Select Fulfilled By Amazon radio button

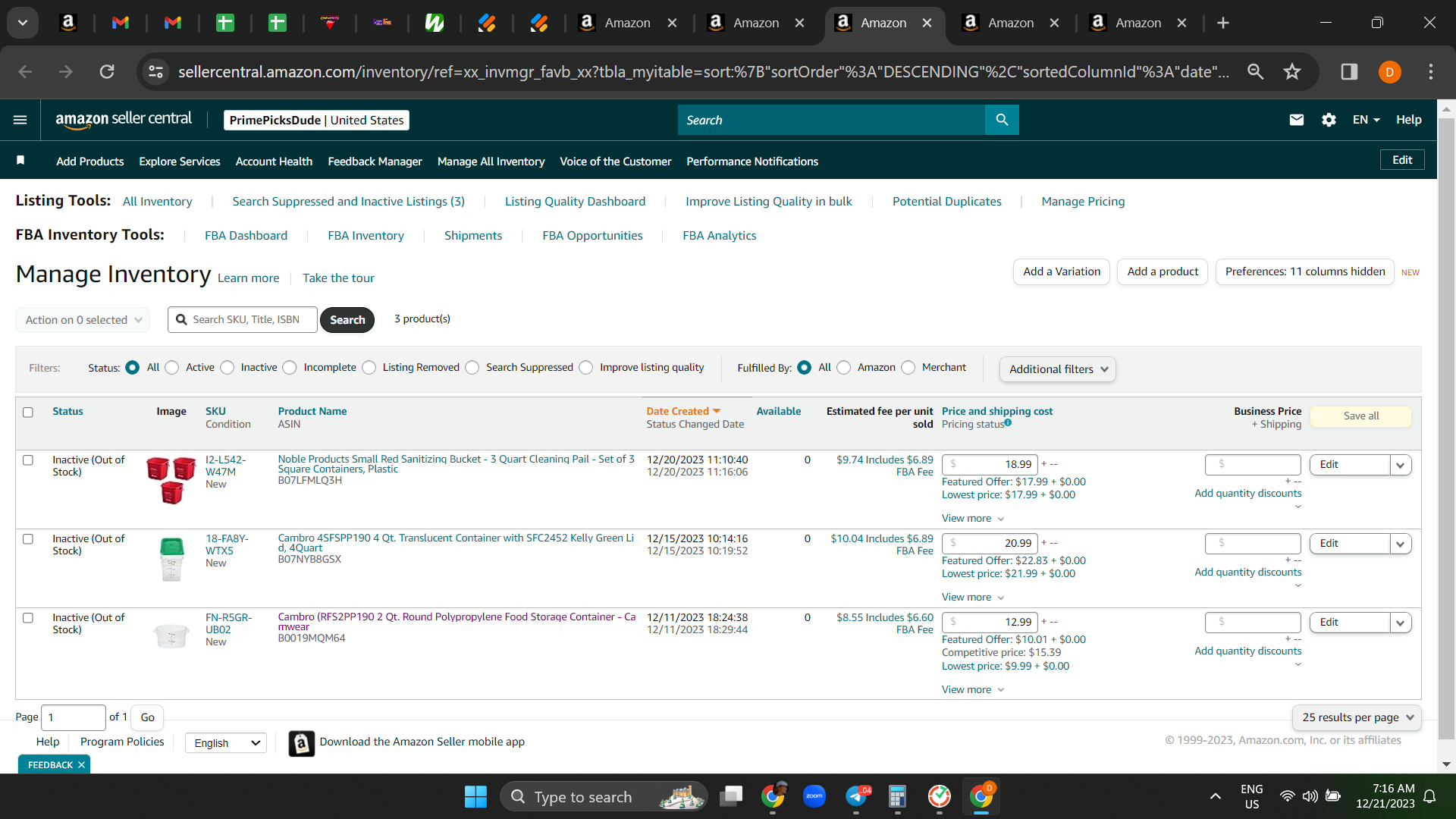[x=844, y=368]
